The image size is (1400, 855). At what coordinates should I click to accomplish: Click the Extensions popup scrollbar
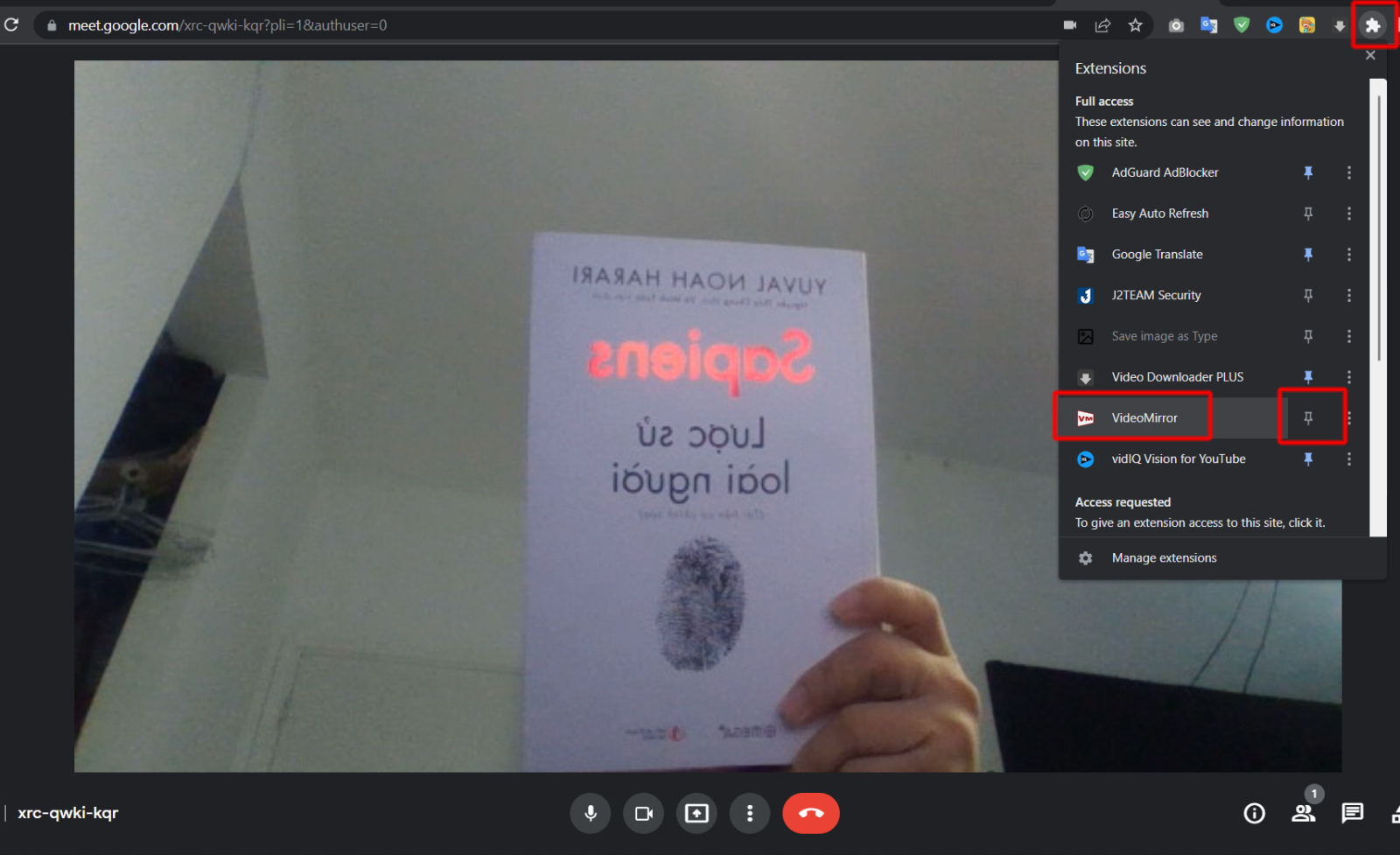coord(1378,228)
